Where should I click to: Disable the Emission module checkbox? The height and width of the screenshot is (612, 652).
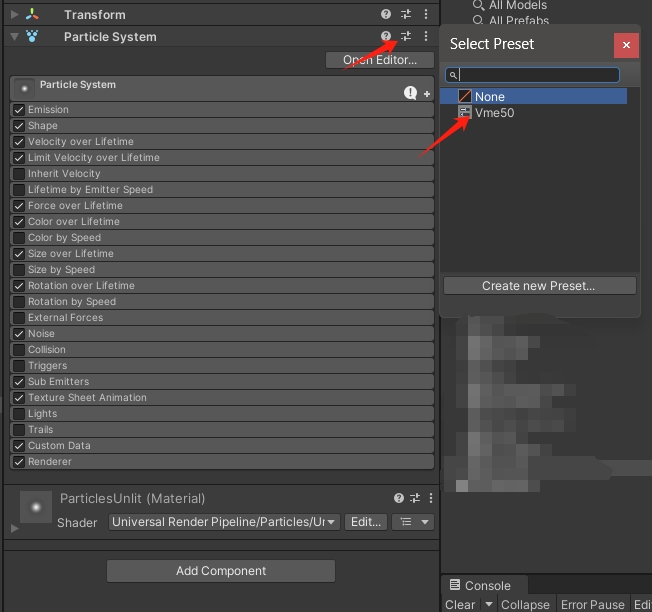19,110
